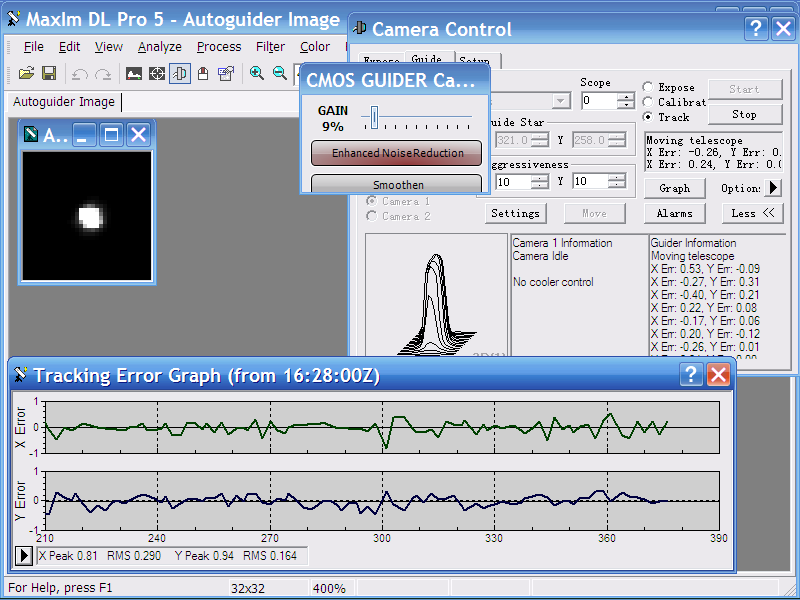
Task: Click the settings sheet icon before Zoom In
Action: [x=226, y=74]
